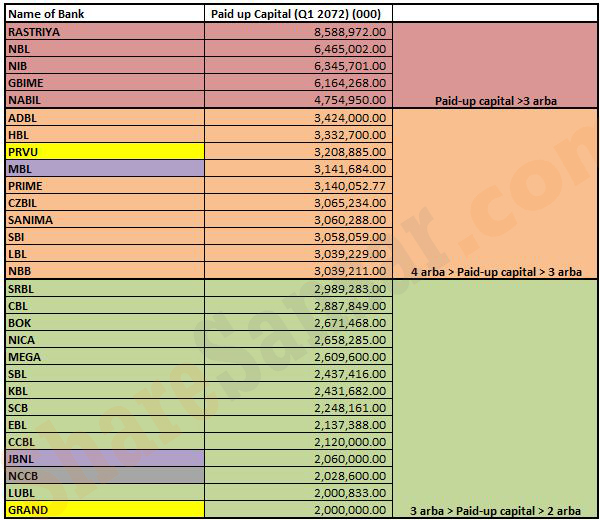Click the value 2,437,416.00

point(350,373)
